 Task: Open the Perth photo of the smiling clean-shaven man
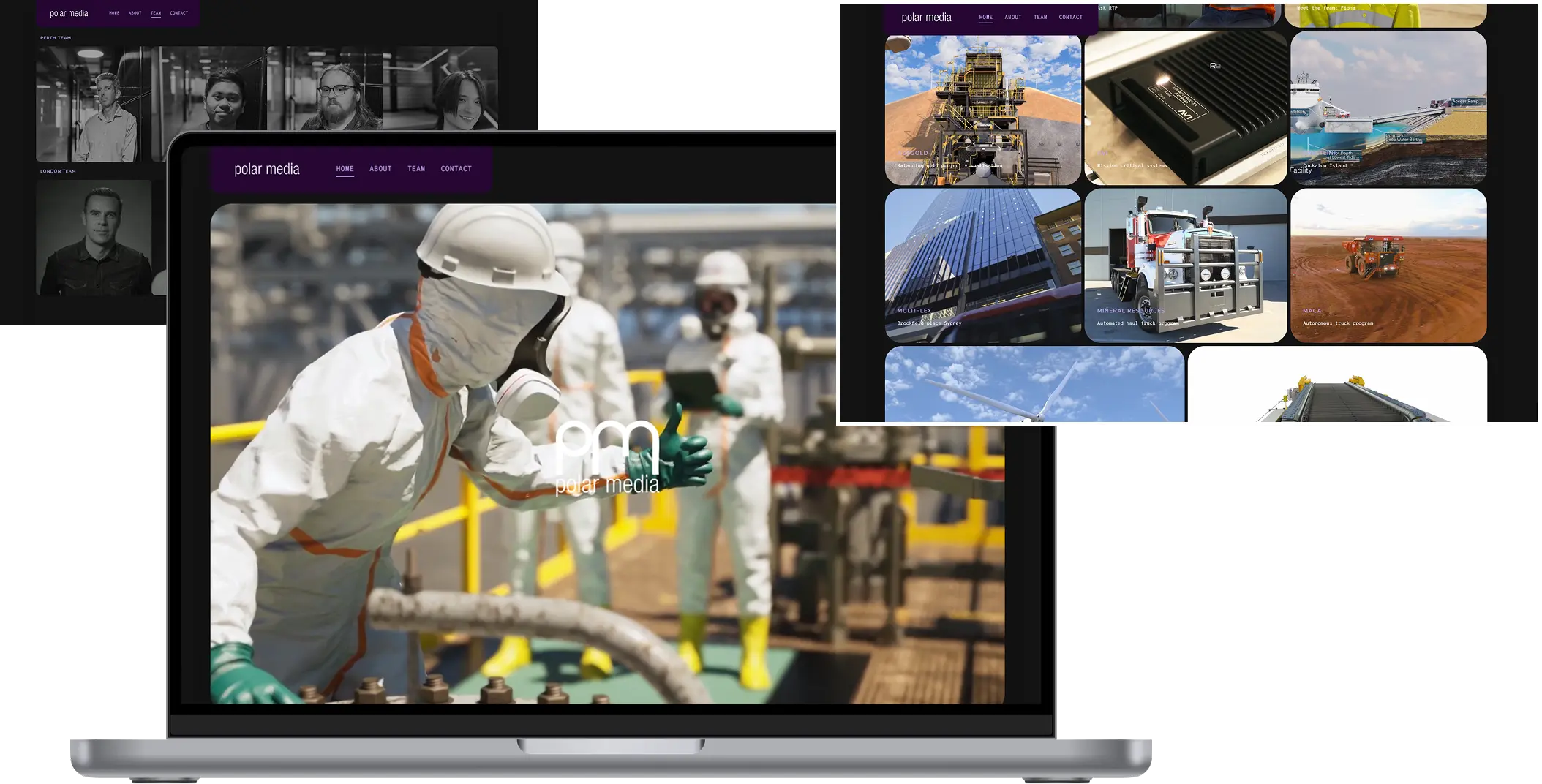click(209, 88)
